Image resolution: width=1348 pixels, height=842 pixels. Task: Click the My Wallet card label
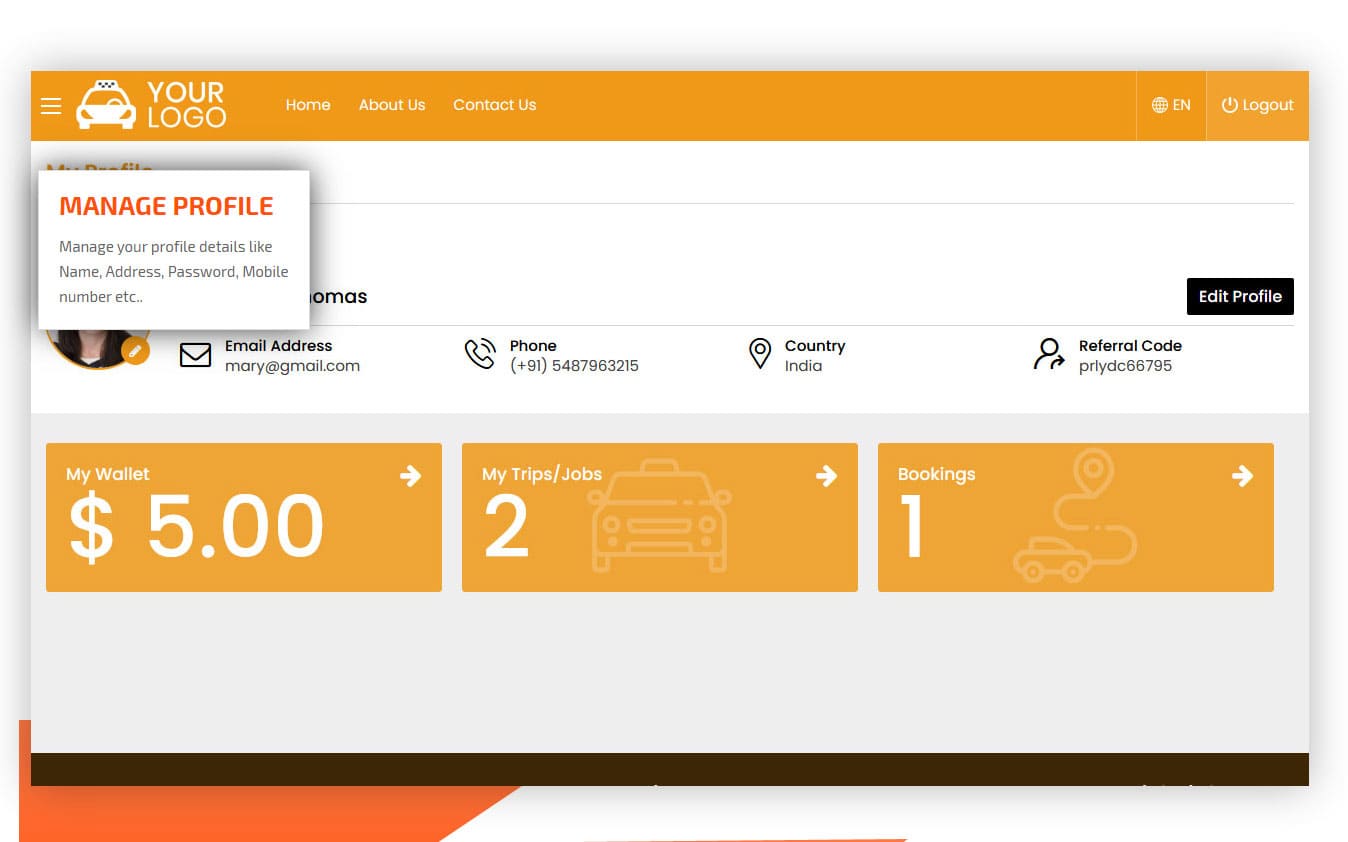tap(108, 474)
